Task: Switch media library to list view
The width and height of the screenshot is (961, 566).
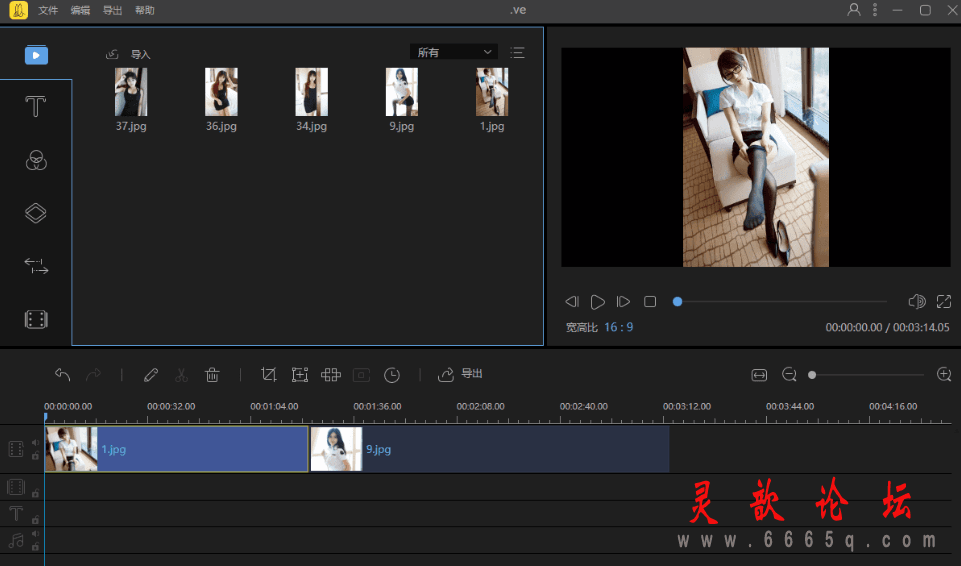Action: [517, 53]
